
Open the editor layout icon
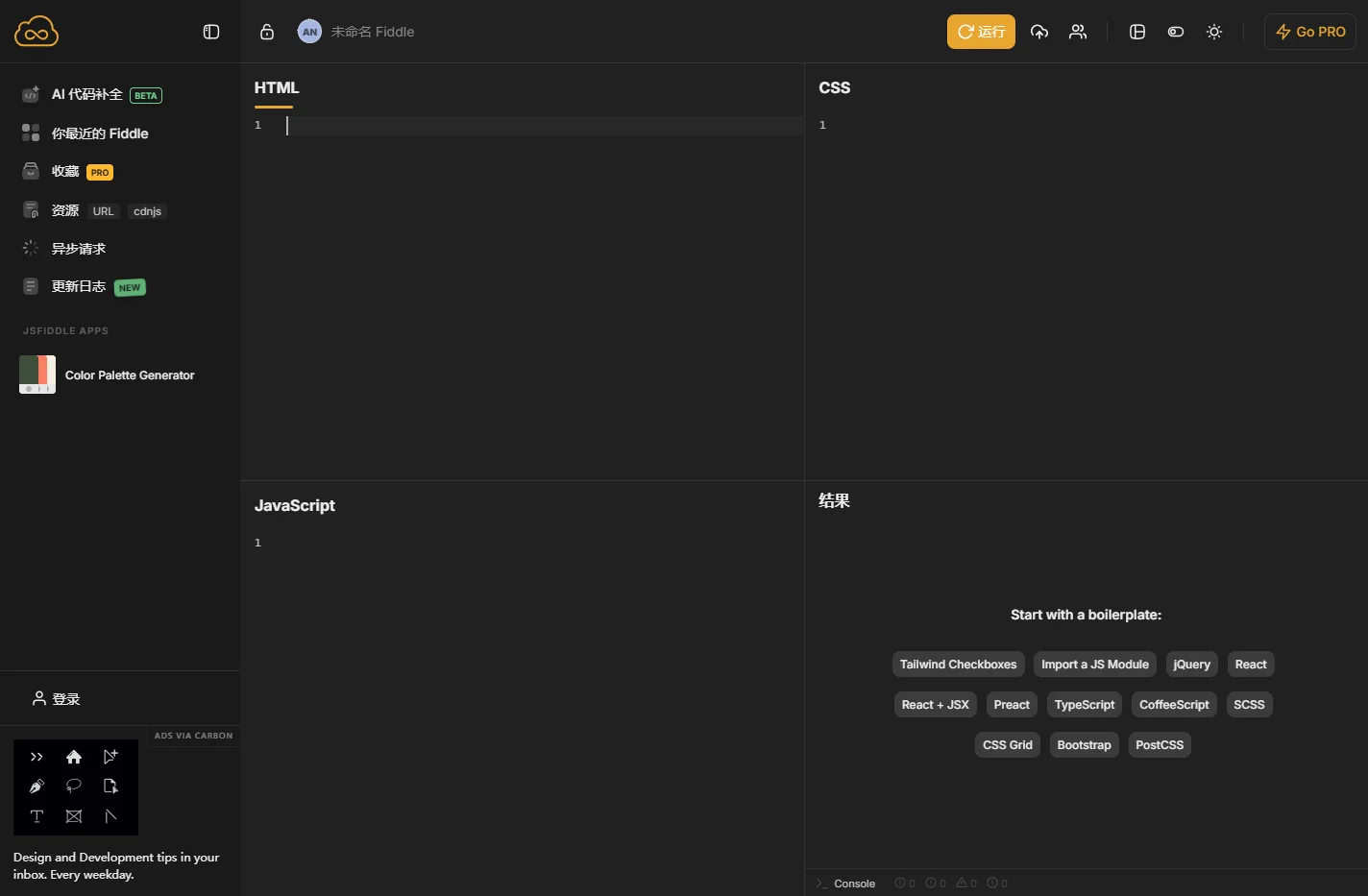click(1137, 32)
